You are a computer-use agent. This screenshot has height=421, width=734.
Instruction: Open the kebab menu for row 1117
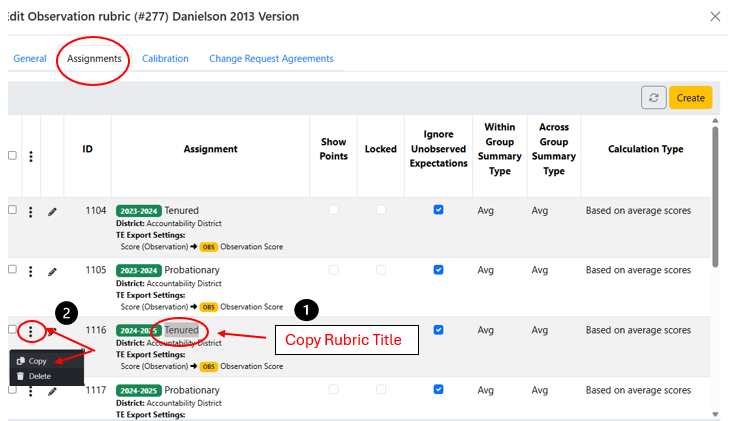tap(30, 391)
